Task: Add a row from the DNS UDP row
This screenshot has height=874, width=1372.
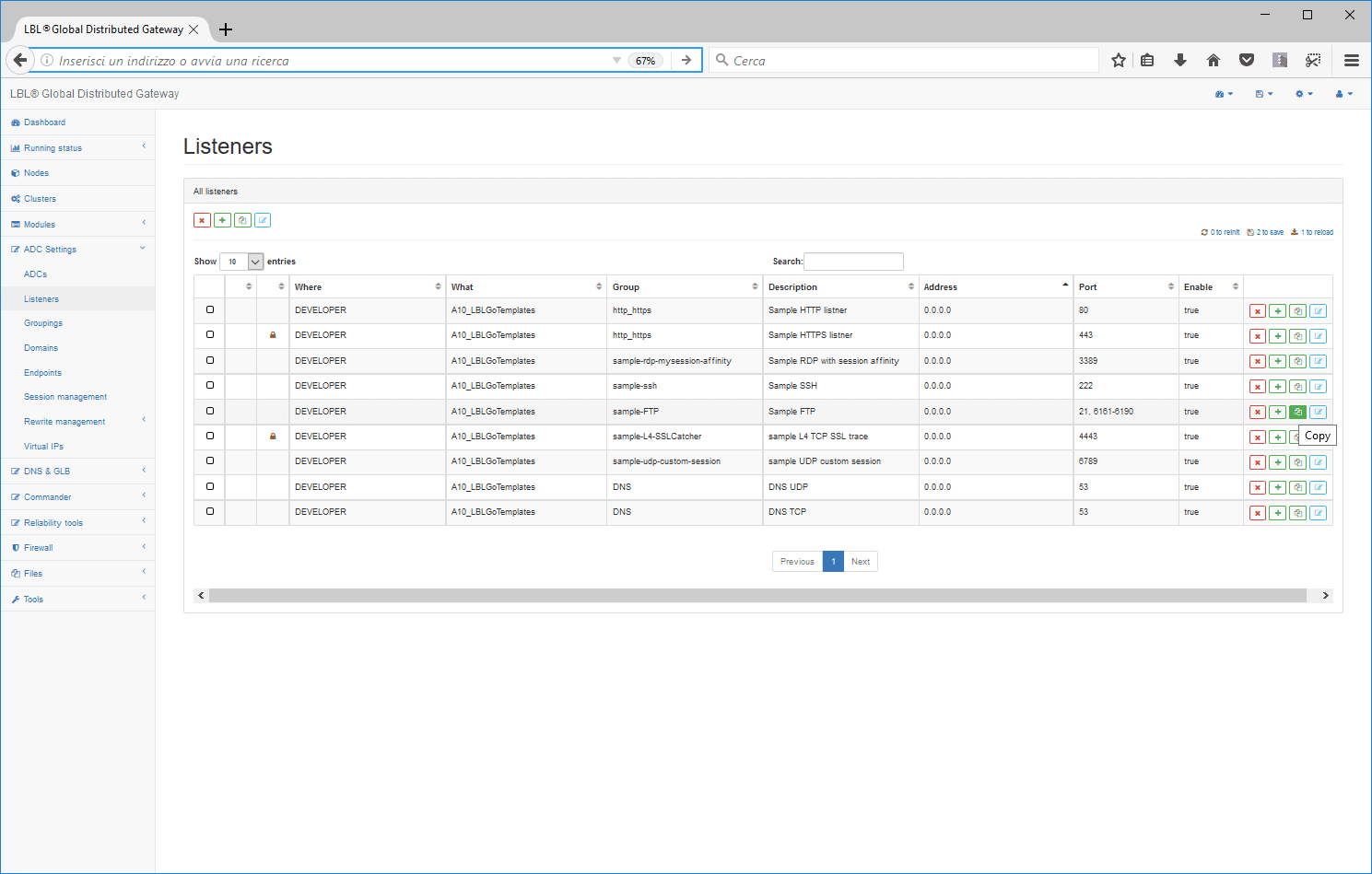Action: [1278, 487]
